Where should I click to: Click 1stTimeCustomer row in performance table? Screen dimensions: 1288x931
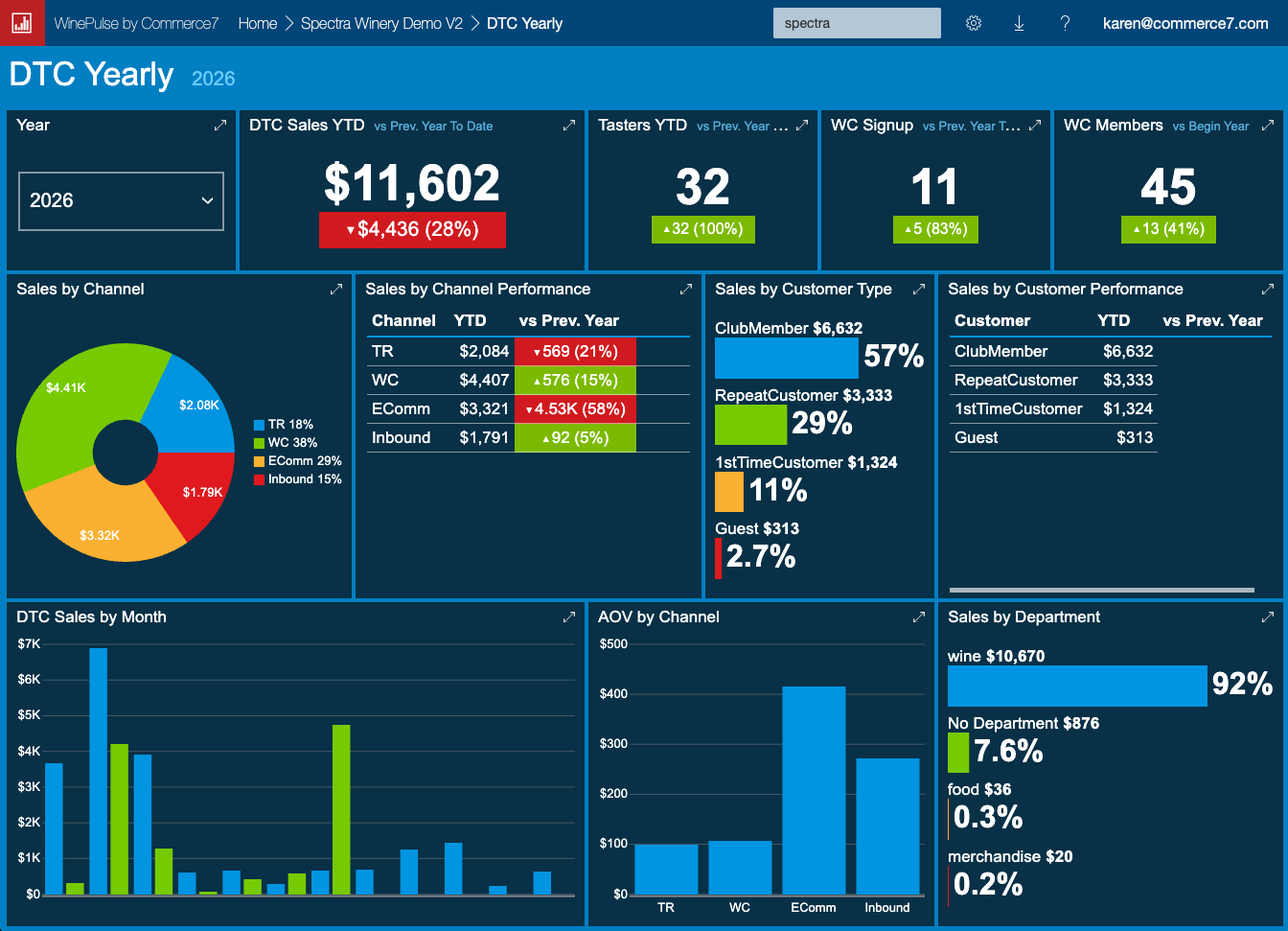[x=1054, y=408]
